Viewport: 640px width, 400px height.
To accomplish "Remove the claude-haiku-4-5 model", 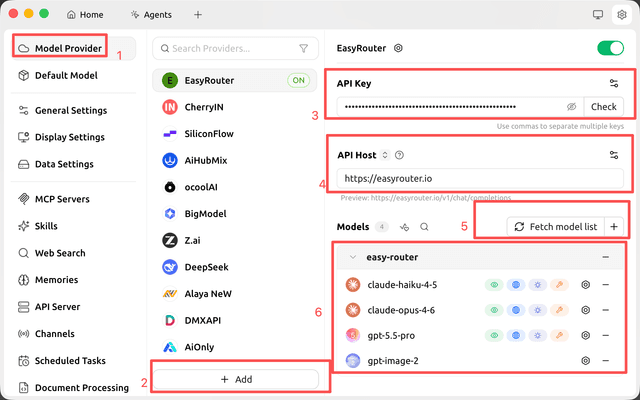I will tap(606, 284).
